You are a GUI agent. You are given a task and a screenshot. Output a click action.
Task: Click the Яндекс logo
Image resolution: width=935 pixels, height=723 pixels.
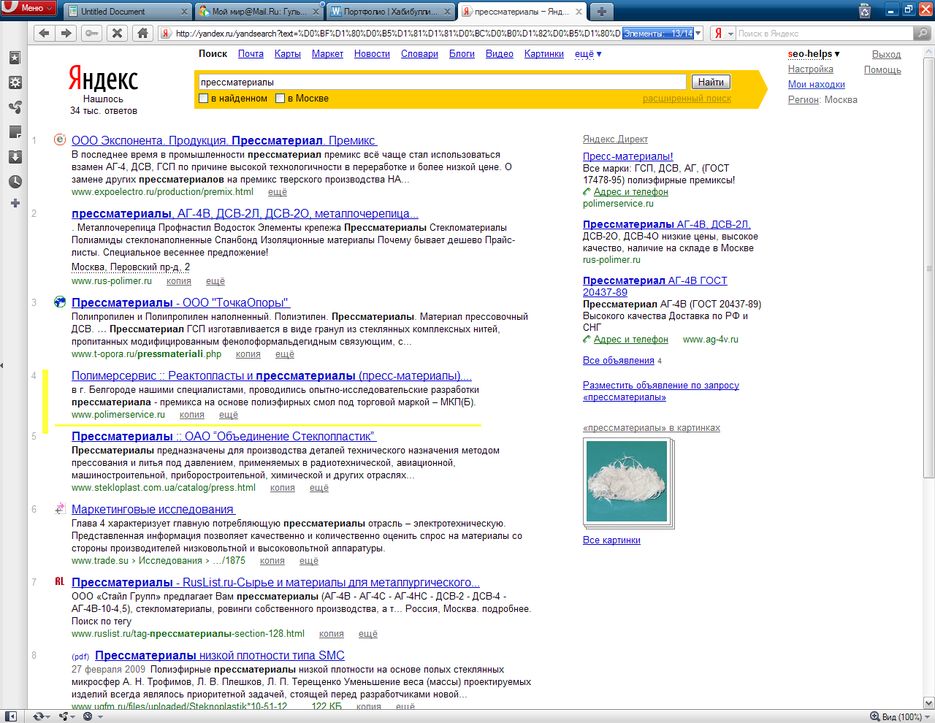click(x=103, y=78)
